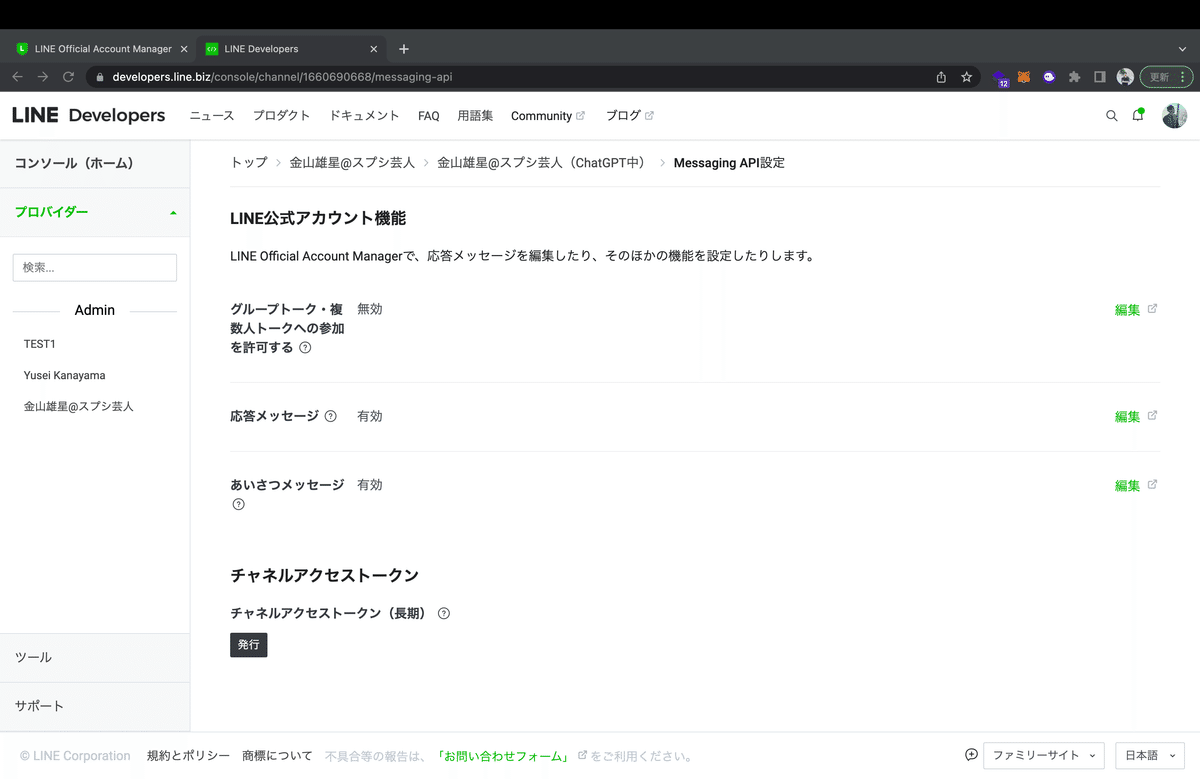Click help icon under あいさつメッセージ

(238, 504)
